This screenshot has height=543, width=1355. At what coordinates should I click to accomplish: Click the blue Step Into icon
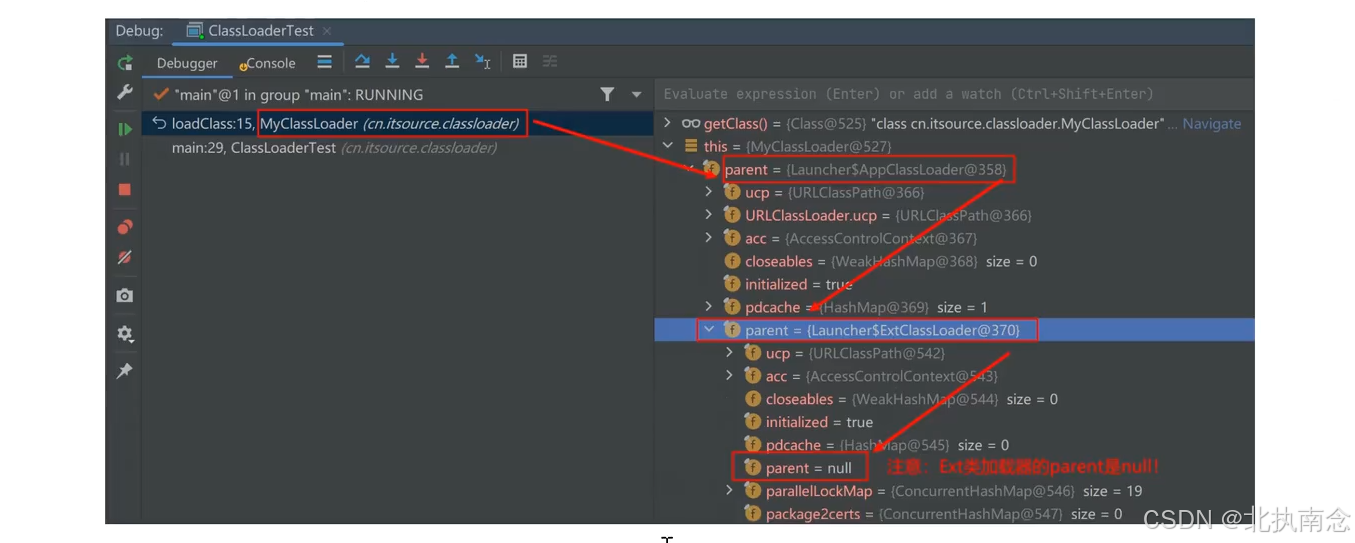click(392, 62)
